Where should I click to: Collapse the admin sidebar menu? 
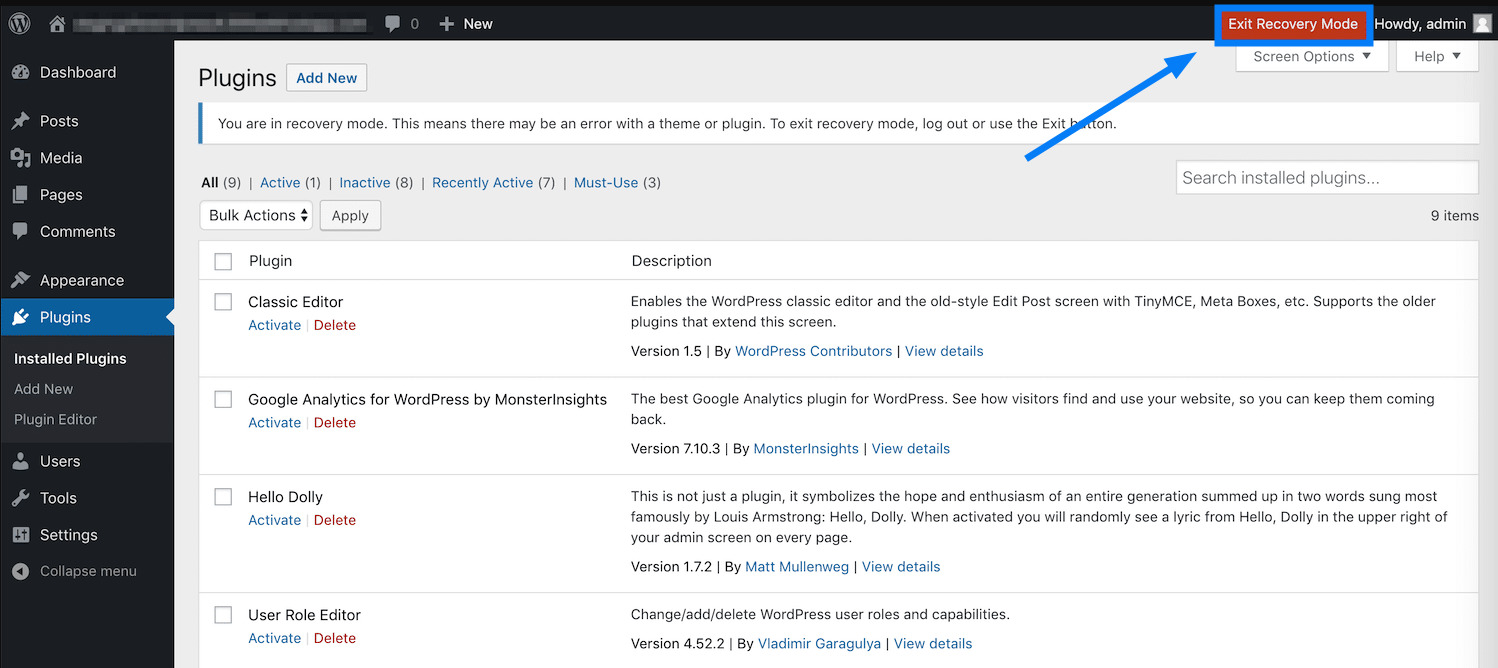[x=87, y=571]
